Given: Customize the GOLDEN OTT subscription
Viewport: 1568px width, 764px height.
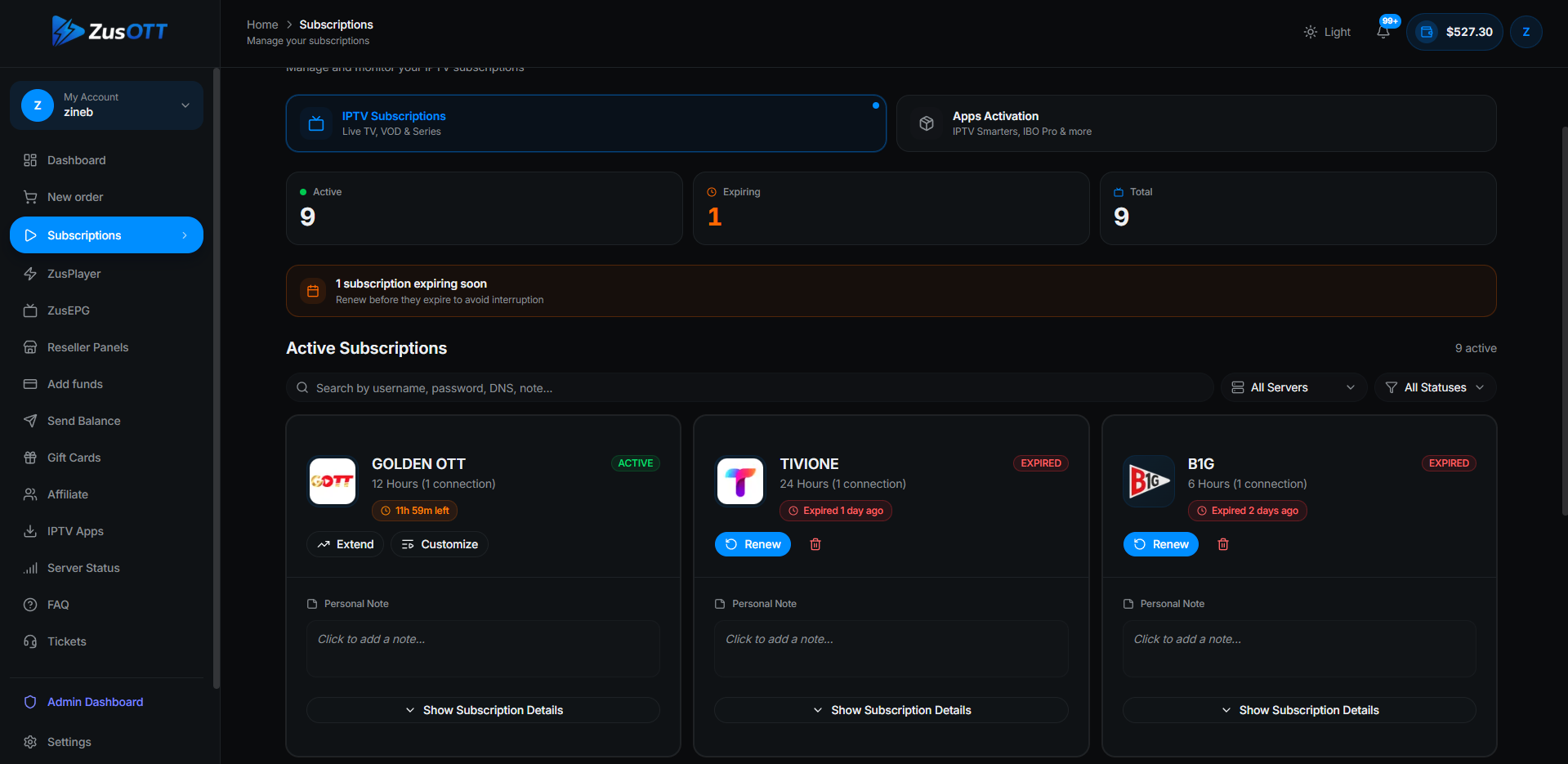Looking at the screenshot, I should (440, 544).
